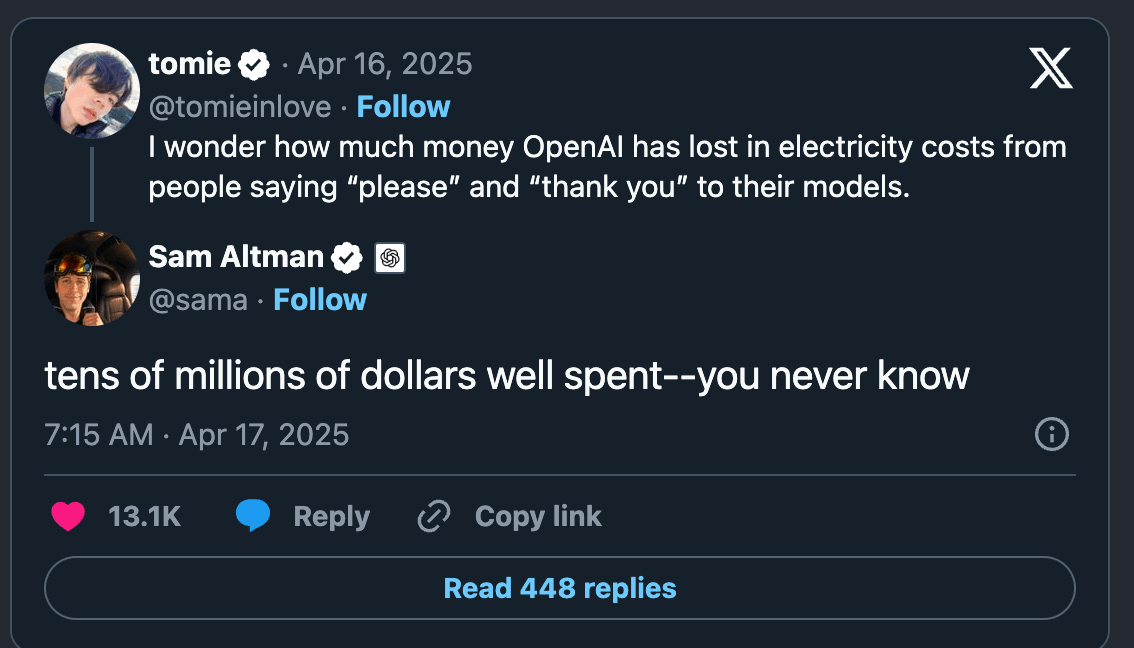The height and width of the screenshot is (648, 1134).
Task: Open Sam Altman's profile avatar
Action: click(x=92, y=278)
